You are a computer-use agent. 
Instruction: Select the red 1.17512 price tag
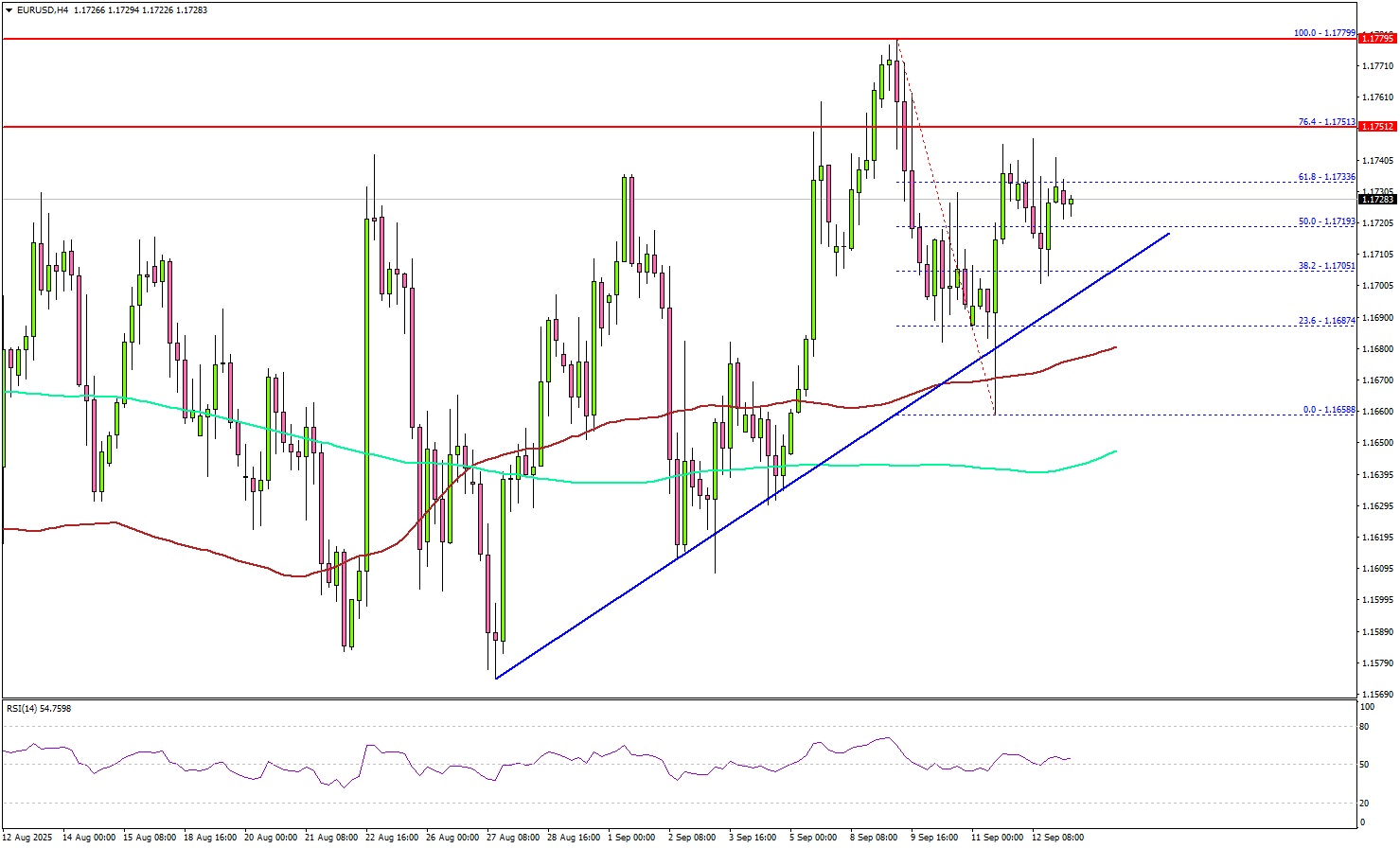pyautogui.click(x=1376, y=127)
